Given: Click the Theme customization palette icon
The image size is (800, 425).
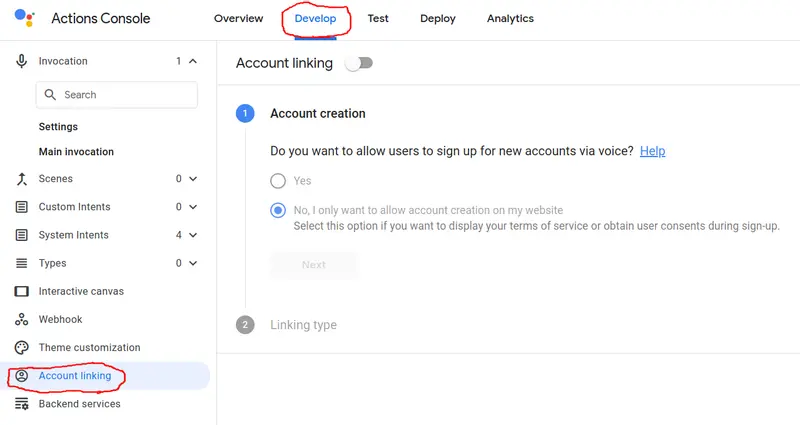Looking at the screenshot, I should [21, 347].
